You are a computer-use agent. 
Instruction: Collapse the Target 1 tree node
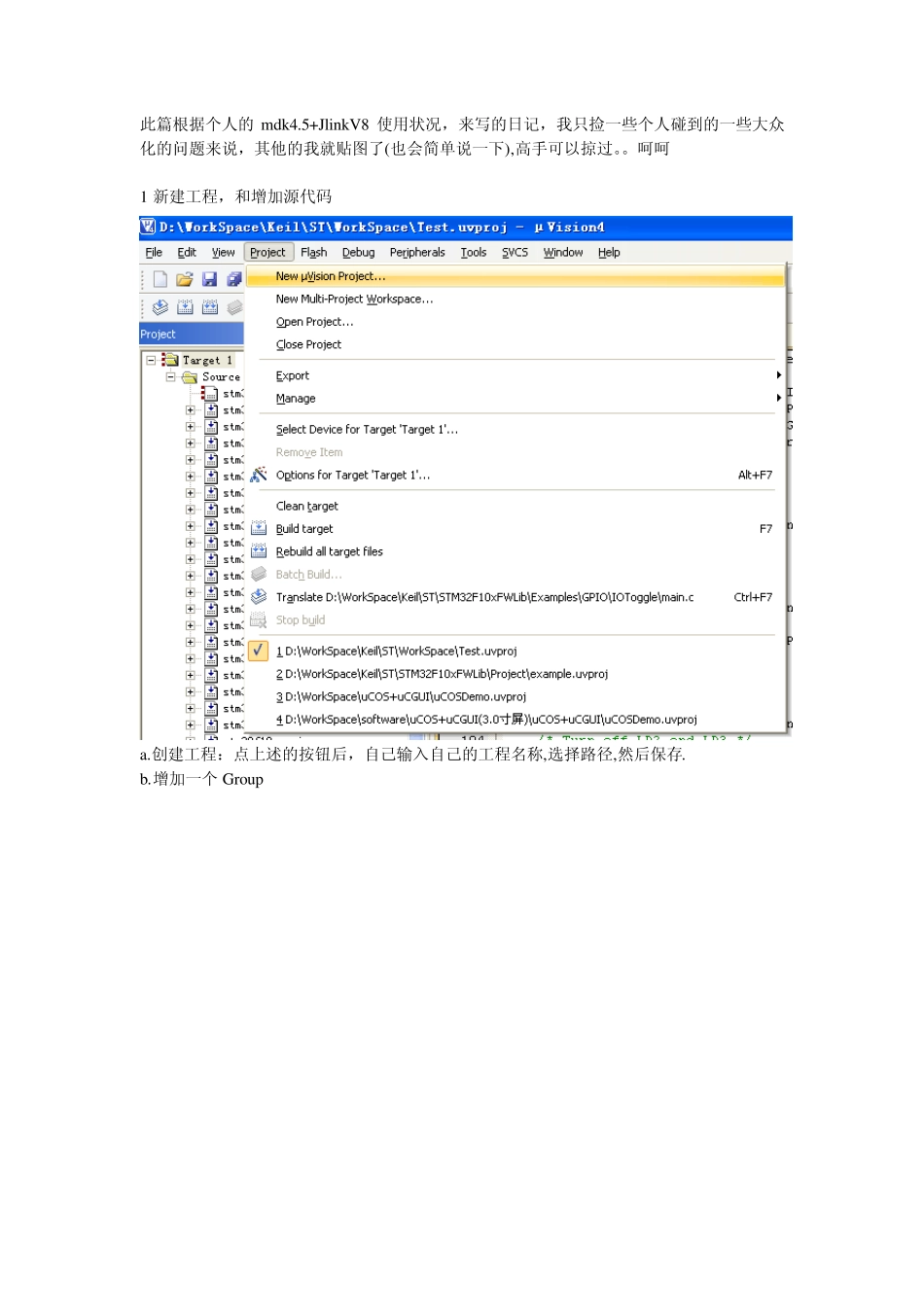pyautogui.click(x=151, y=360)
